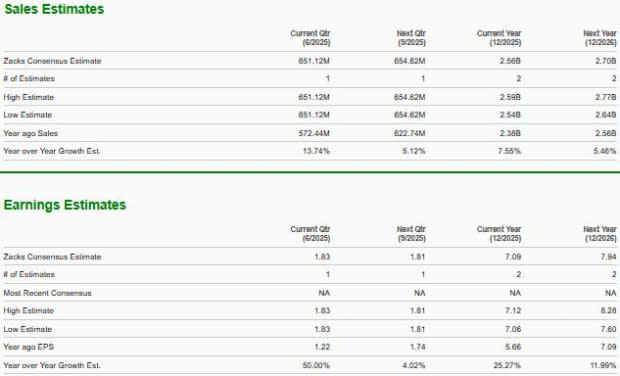The width and height of the screenshot is (620, 376).
Task: Select the 1.74 year ago EPS value
Action: click(x=418, y=347)
